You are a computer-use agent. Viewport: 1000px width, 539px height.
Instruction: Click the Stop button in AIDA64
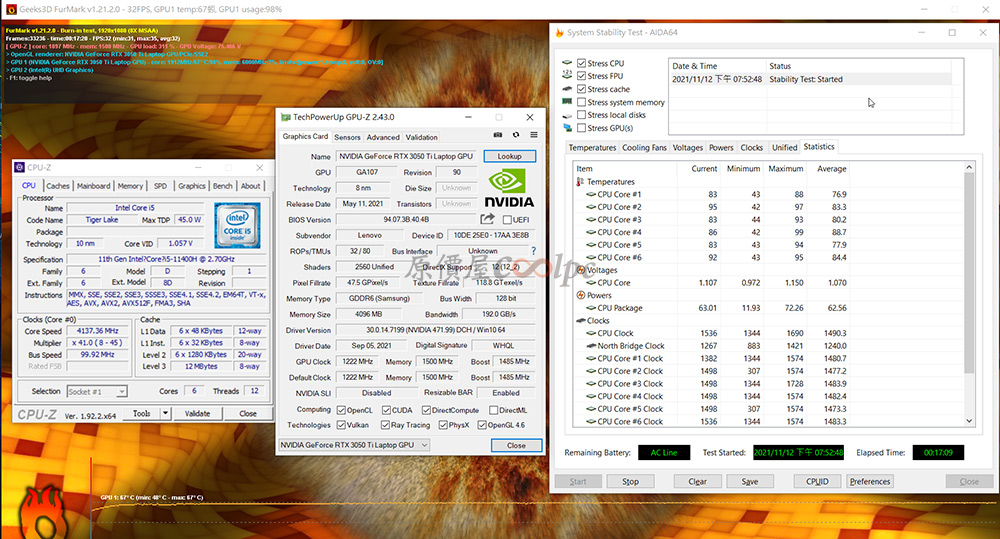630,482
